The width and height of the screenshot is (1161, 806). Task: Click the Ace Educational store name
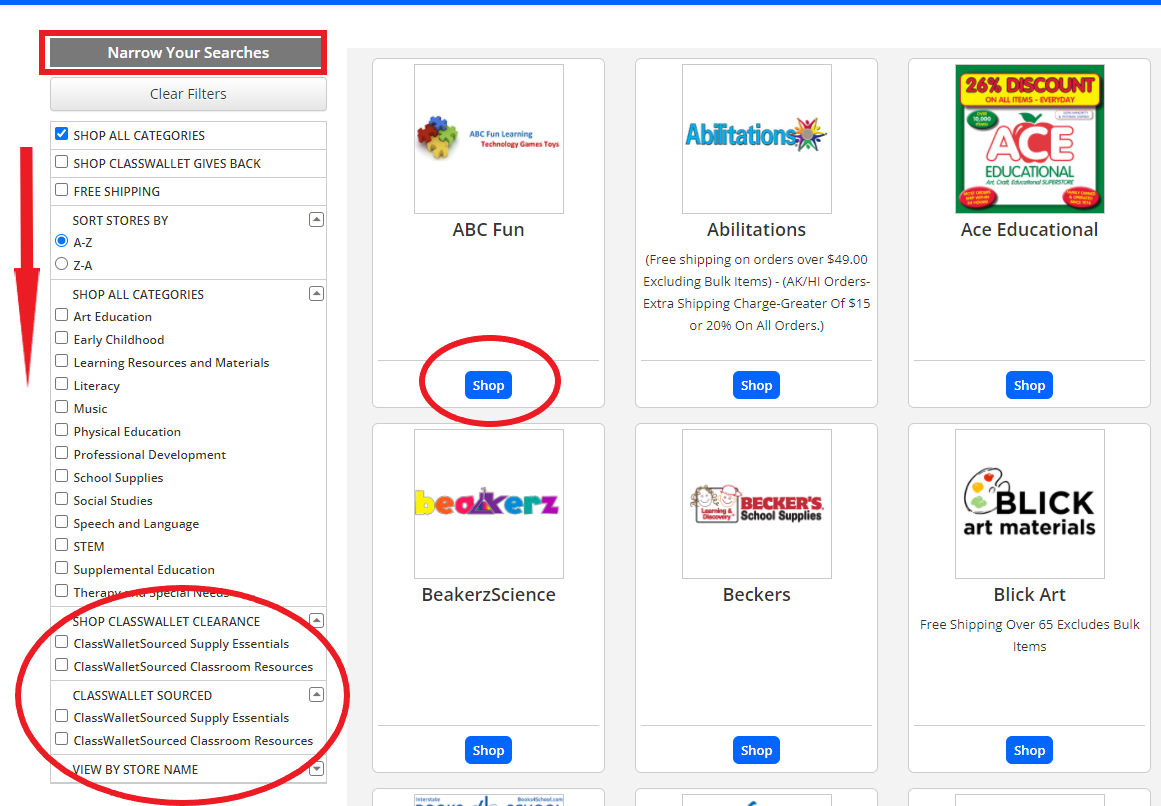pos(1029,229)
